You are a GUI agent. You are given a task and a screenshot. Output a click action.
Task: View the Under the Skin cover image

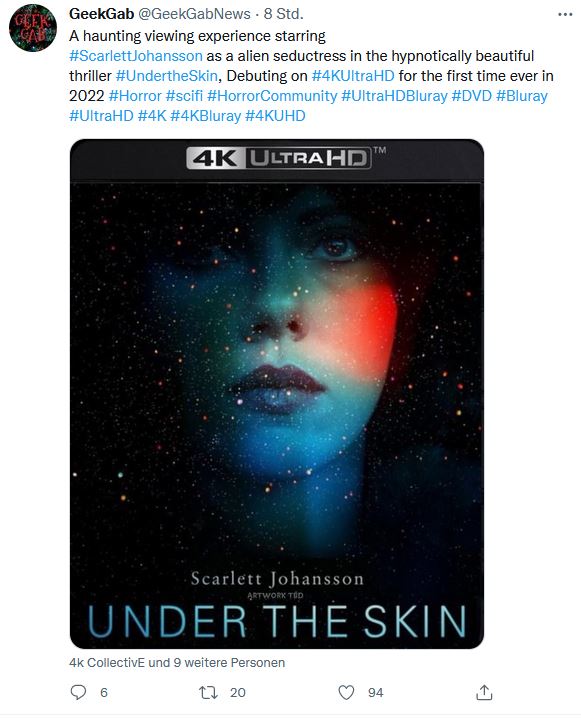click(277, 394)
